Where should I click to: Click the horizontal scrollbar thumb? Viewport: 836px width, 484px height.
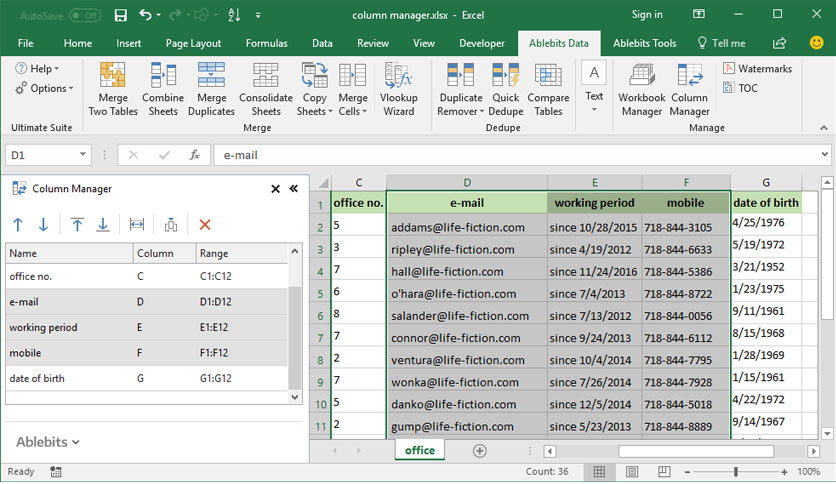[696, 451]
